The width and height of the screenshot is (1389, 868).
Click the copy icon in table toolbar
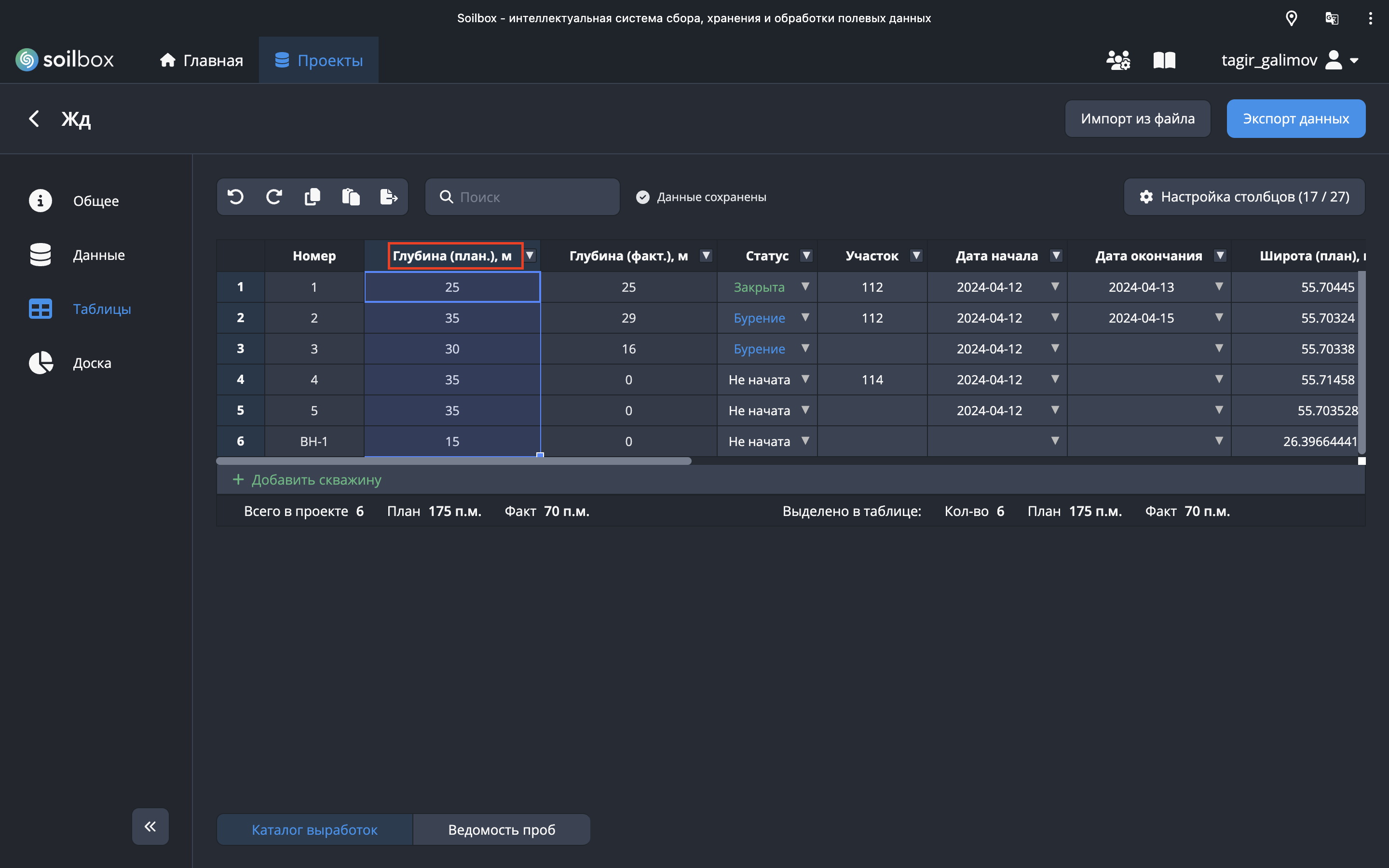tap(312, 197)
